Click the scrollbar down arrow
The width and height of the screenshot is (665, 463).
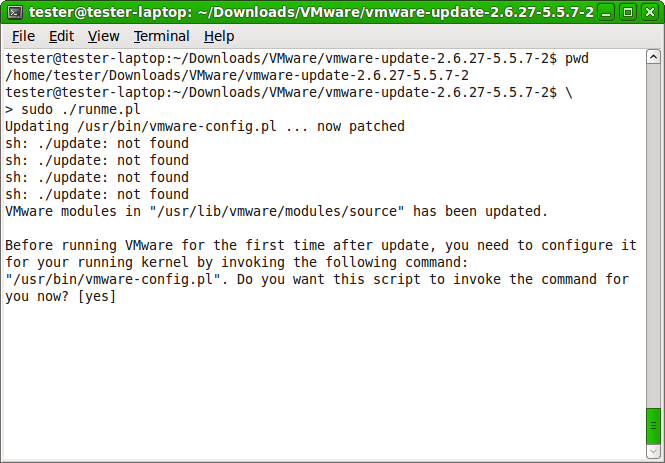[653, 451]
